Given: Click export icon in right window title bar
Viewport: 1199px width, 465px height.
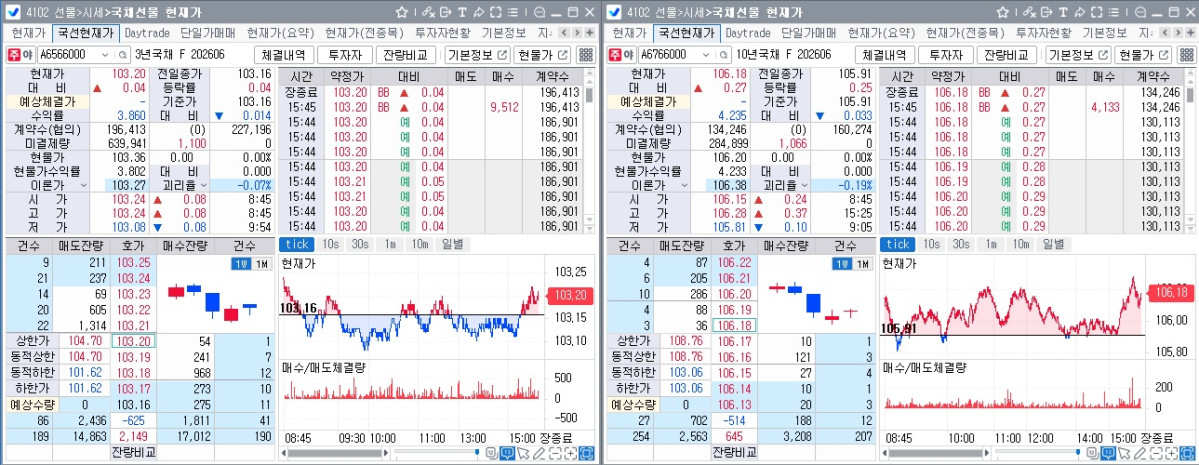Looking at the screenshot, I should click(x=1046, y=12).
